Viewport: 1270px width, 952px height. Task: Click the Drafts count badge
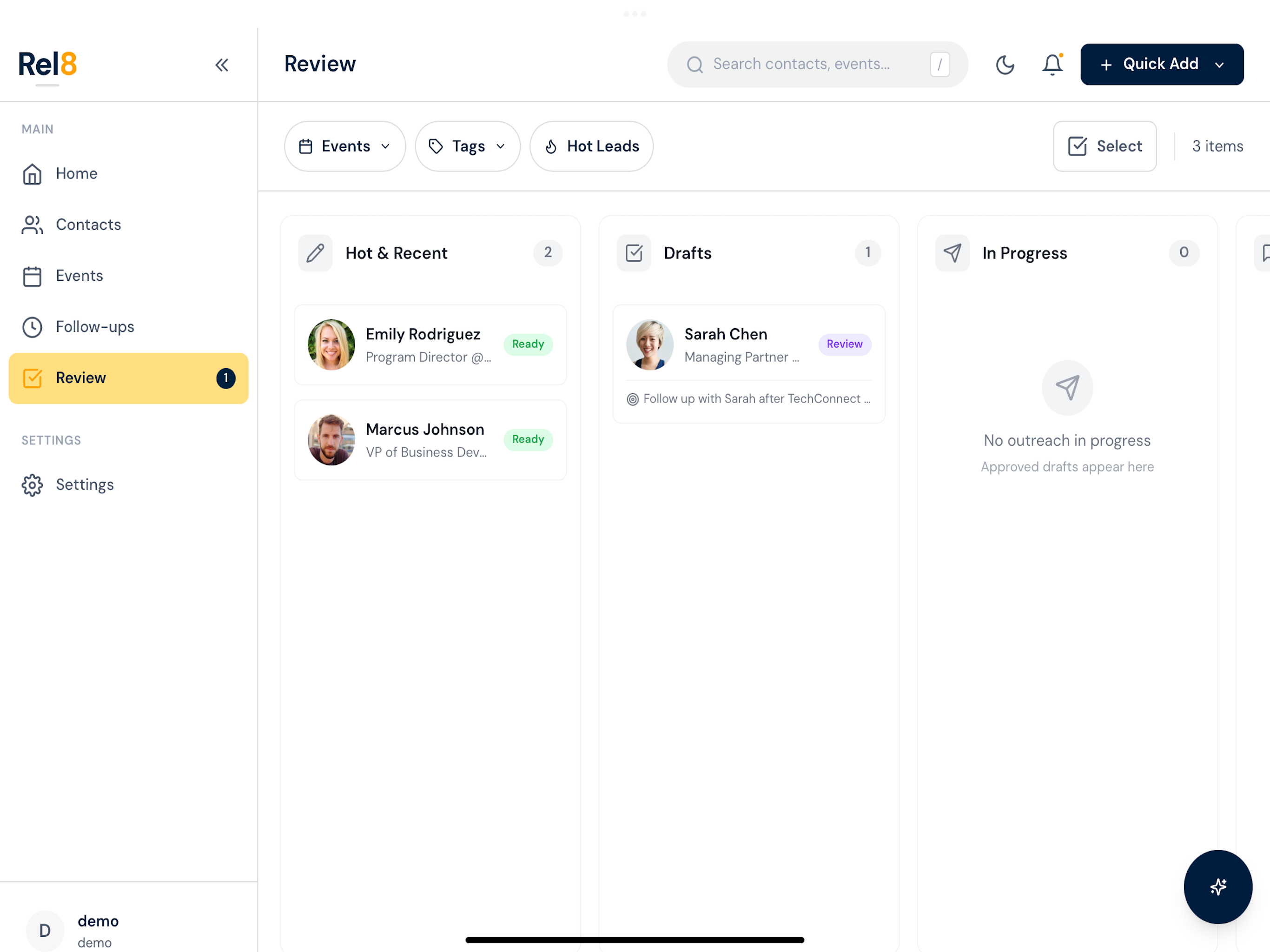[x=867, y=252]
